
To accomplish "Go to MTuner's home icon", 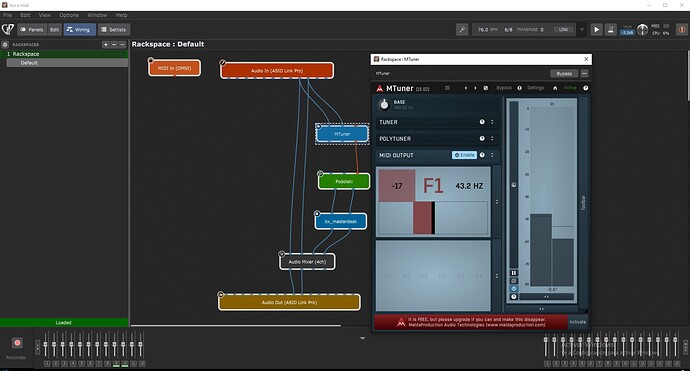I will [x=555, y=88].
